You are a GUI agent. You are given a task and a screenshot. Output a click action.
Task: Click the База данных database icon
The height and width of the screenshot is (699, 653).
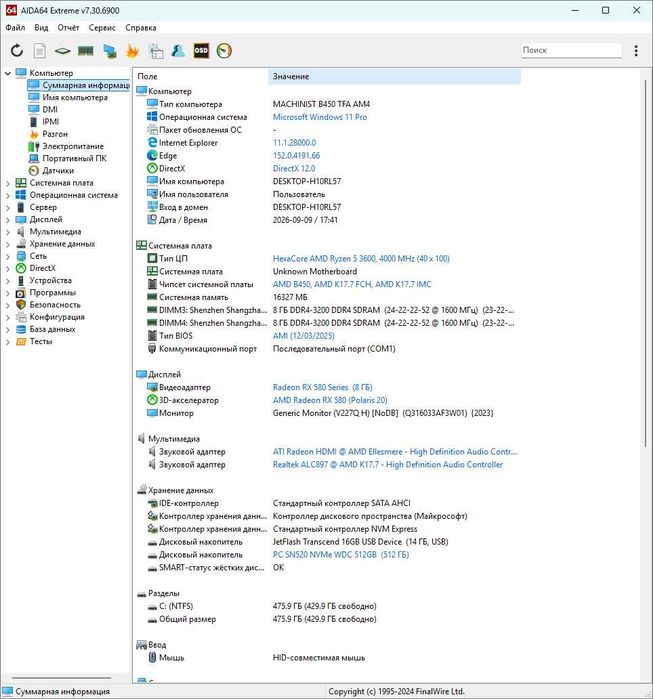coord(21,329)
